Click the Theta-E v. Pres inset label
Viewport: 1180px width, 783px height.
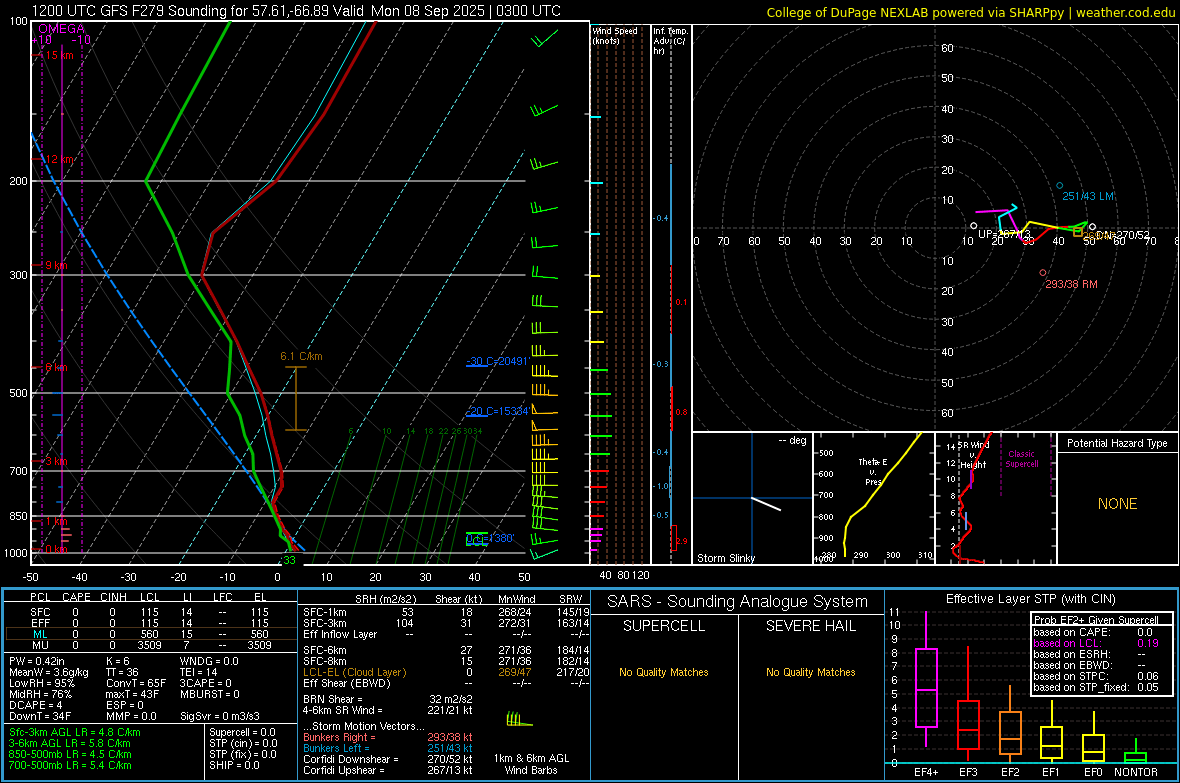pyautogui.click(x=873, y=471)
